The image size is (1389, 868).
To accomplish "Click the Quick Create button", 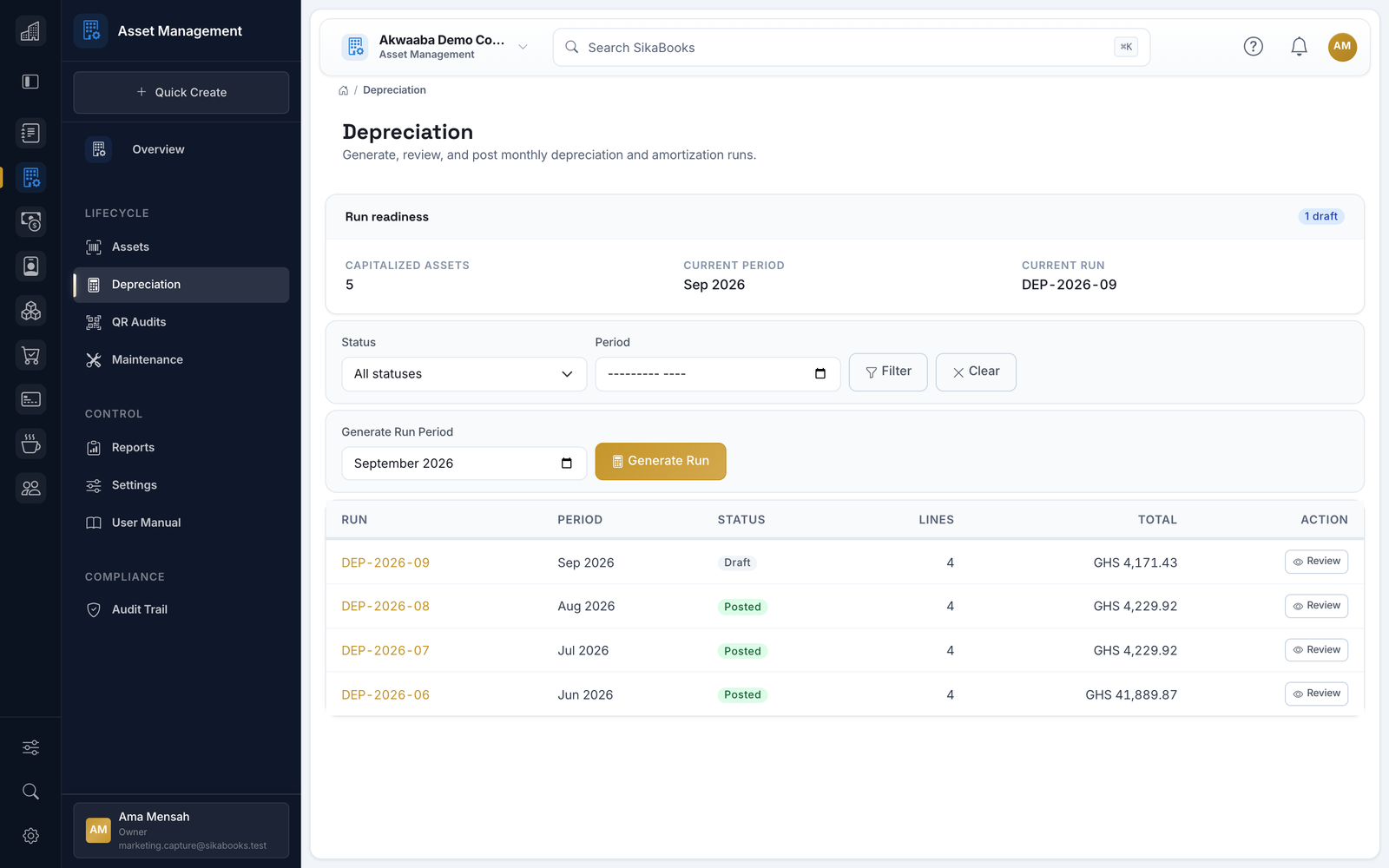I will pos(181,92).
